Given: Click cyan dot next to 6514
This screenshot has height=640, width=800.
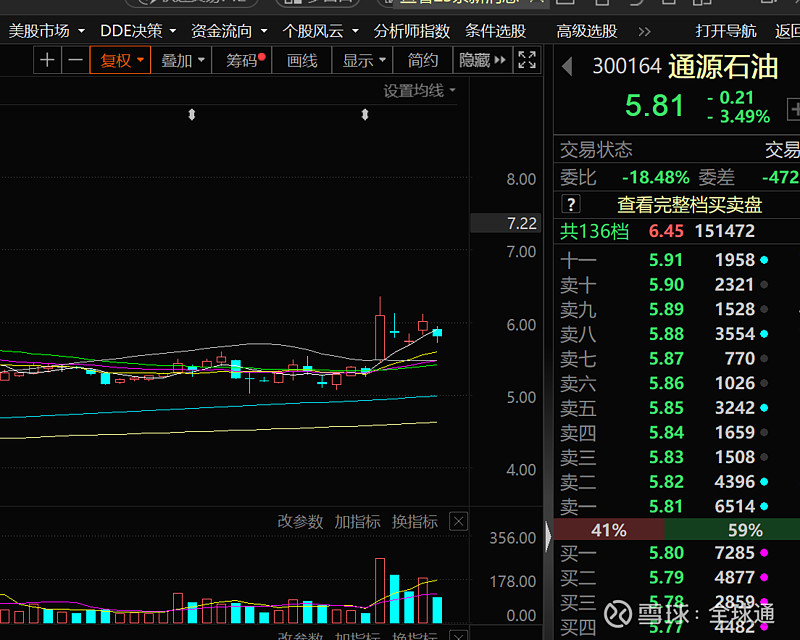Looking at the screenshot, I should pyautogui.click(x=764, y=506).
